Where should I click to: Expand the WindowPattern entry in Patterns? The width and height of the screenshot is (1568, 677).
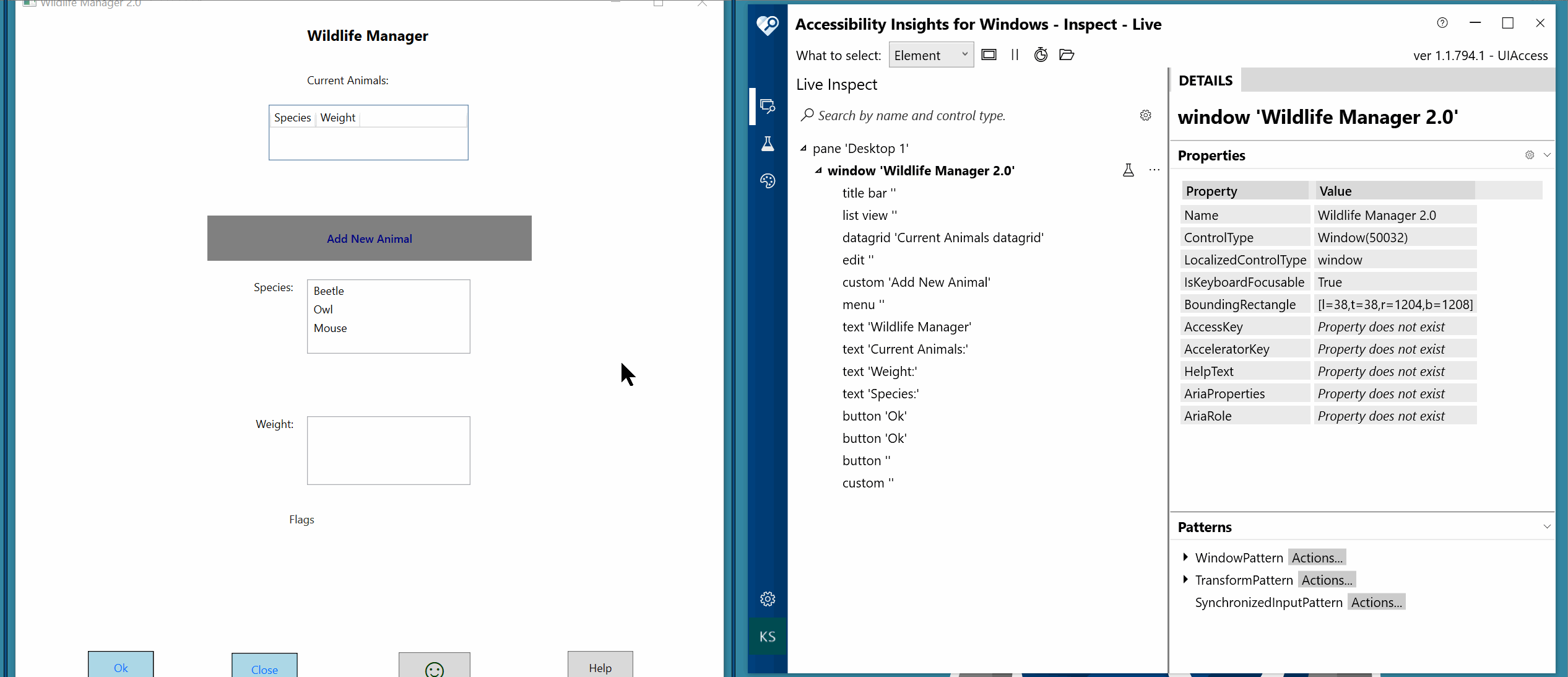pyautogui.click(x=1185, y=557)
